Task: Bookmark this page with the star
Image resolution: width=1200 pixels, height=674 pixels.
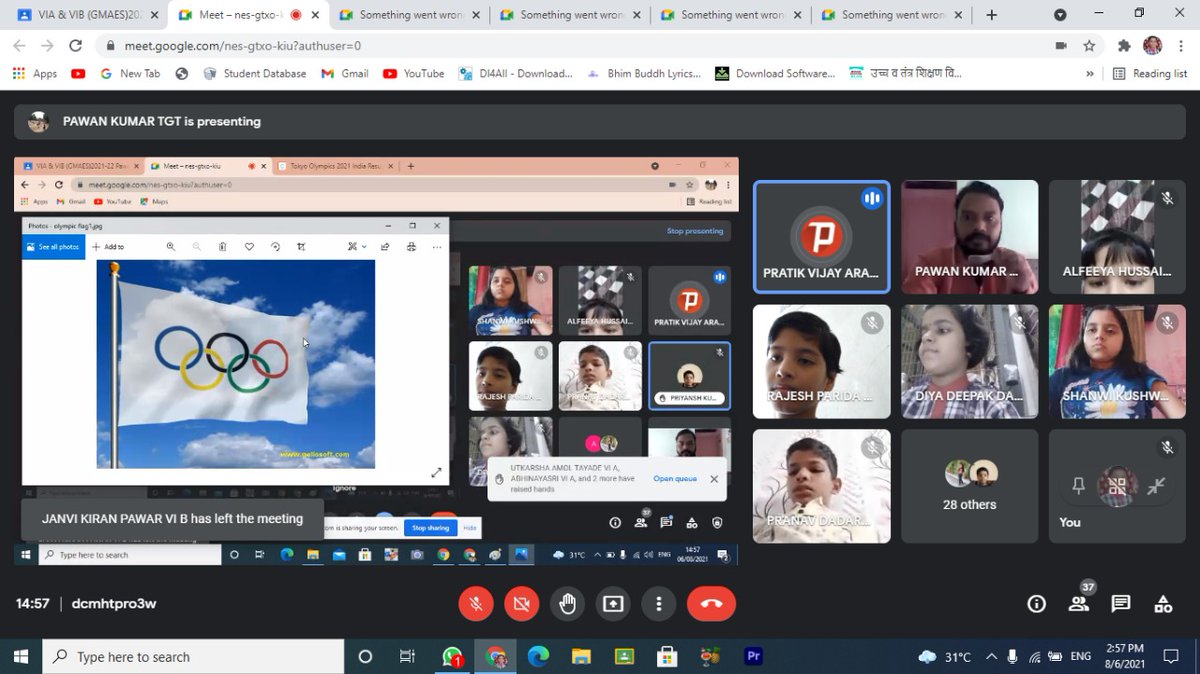Action: 1089,46
